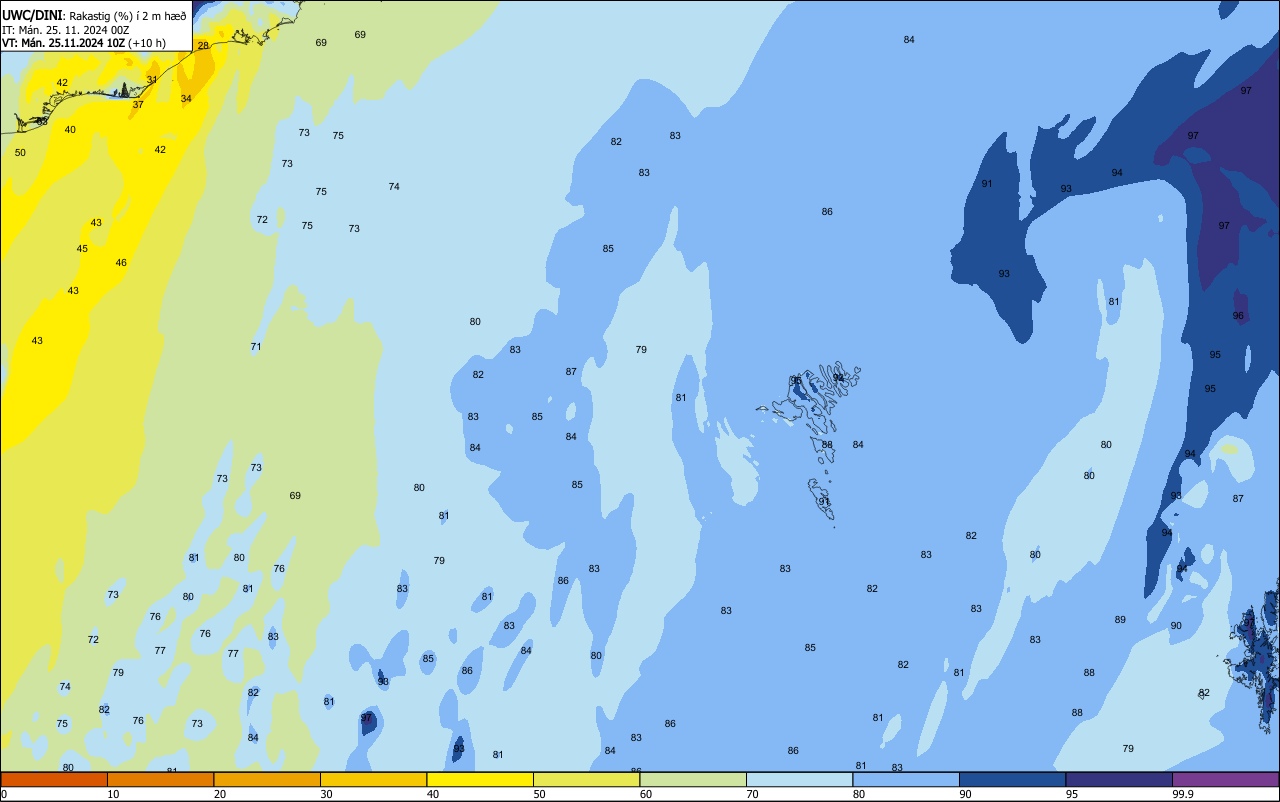Screen dimensions: 1280x802
Task: Click the 60–70 light green legend swatch
Action: click(x=693, y=779)
